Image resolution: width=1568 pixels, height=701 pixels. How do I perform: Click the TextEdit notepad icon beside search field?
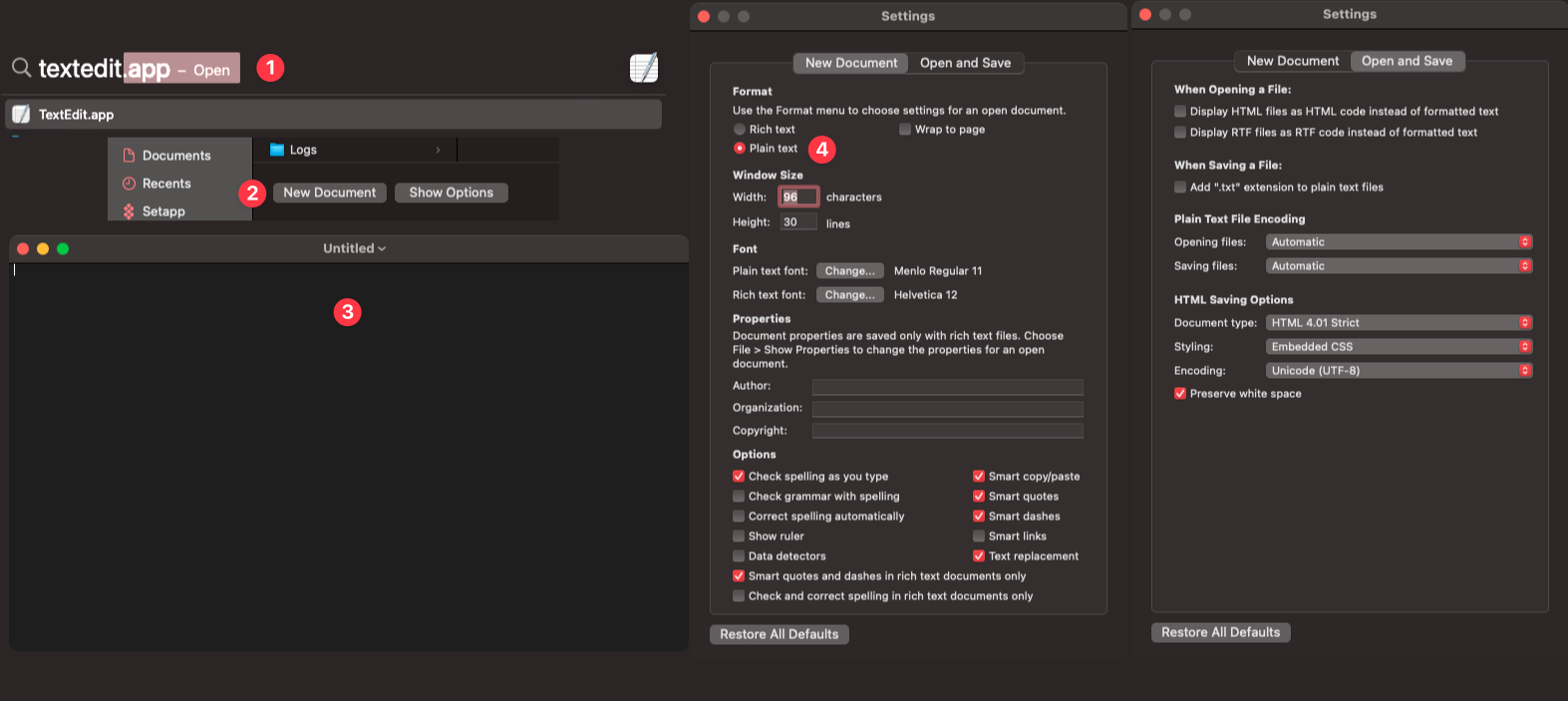(644, 68)
